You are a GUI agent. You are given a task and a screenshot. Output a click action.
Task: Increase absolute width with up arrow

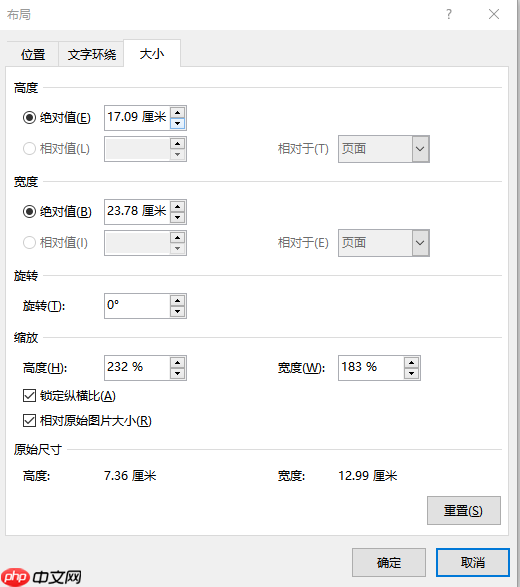pos(177,206)
